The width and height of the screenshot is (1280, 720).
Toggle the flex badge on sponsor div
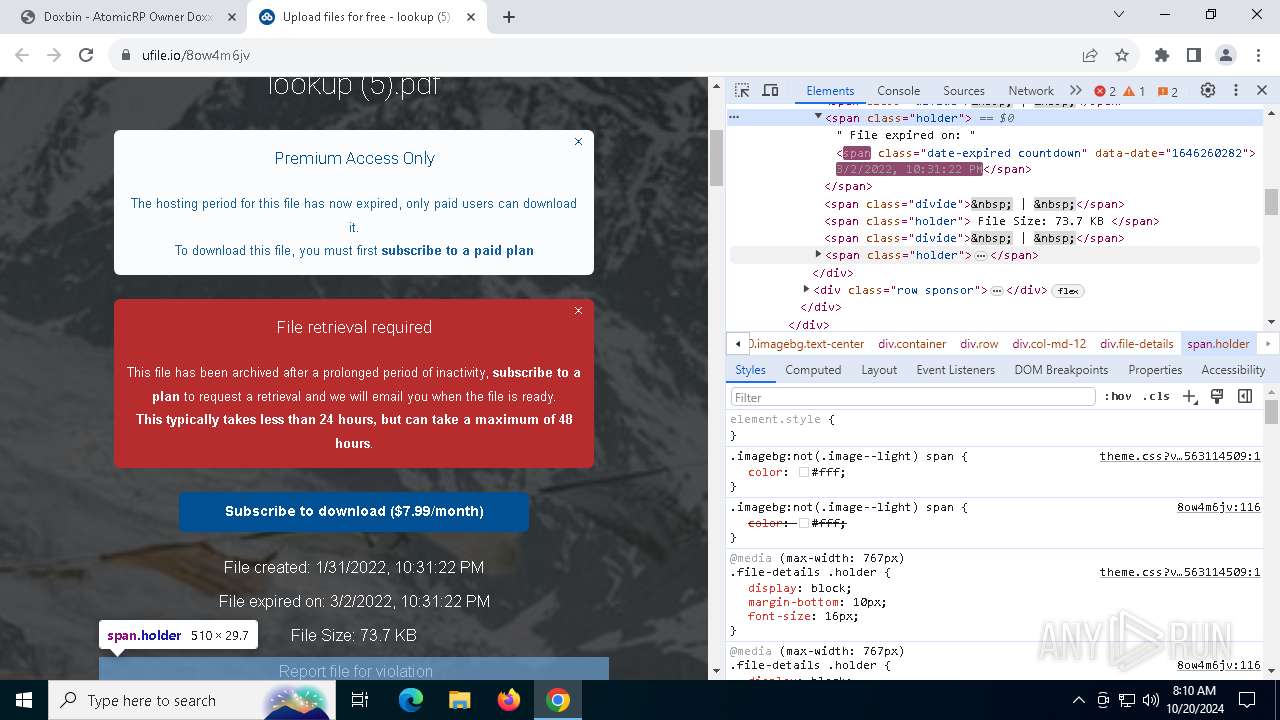1068,291
